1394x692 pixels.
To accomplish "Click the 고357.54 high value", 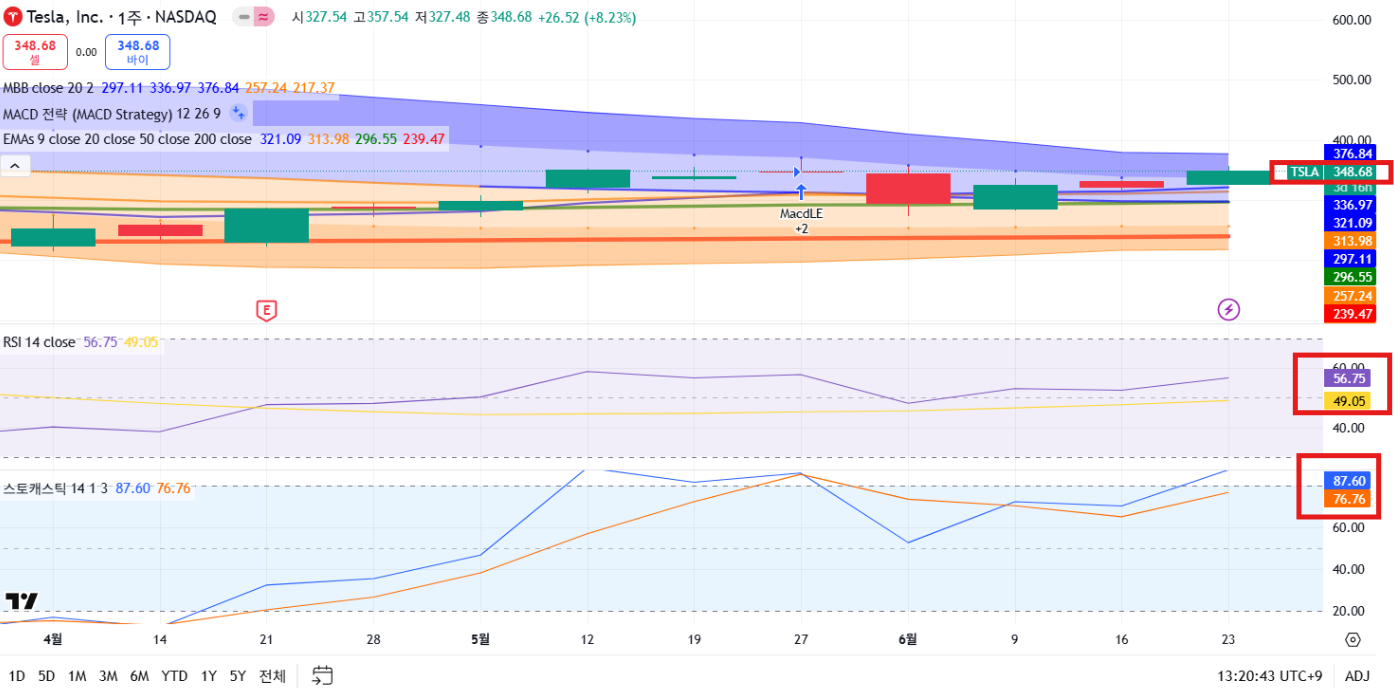I will (381, 18).
